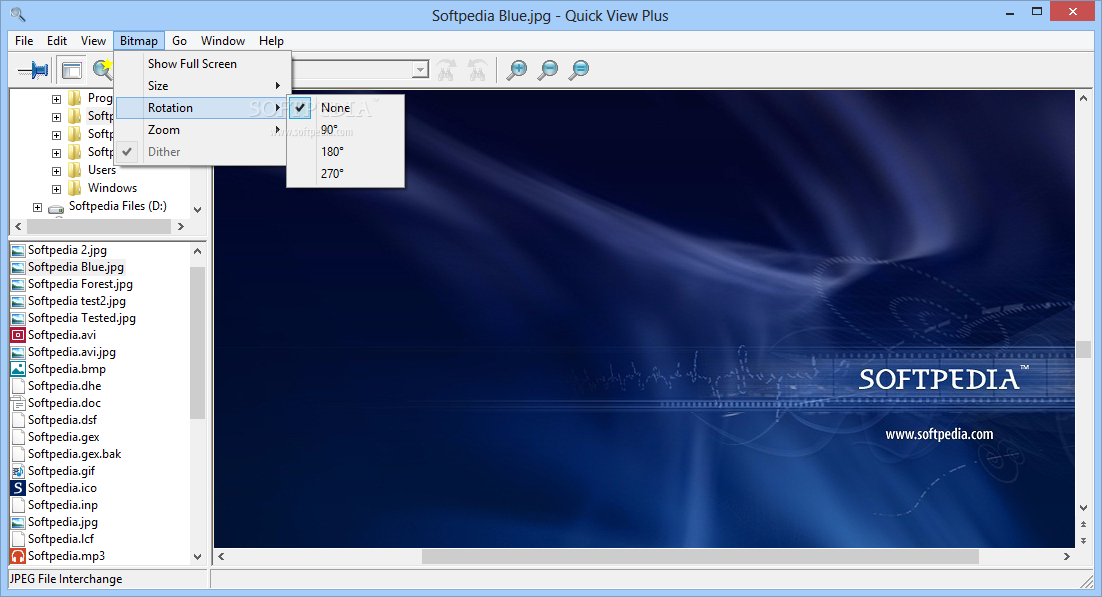
Task: Select Softpedia test2.jpg file
Action: pyautogui.click(x=77, y=301)
